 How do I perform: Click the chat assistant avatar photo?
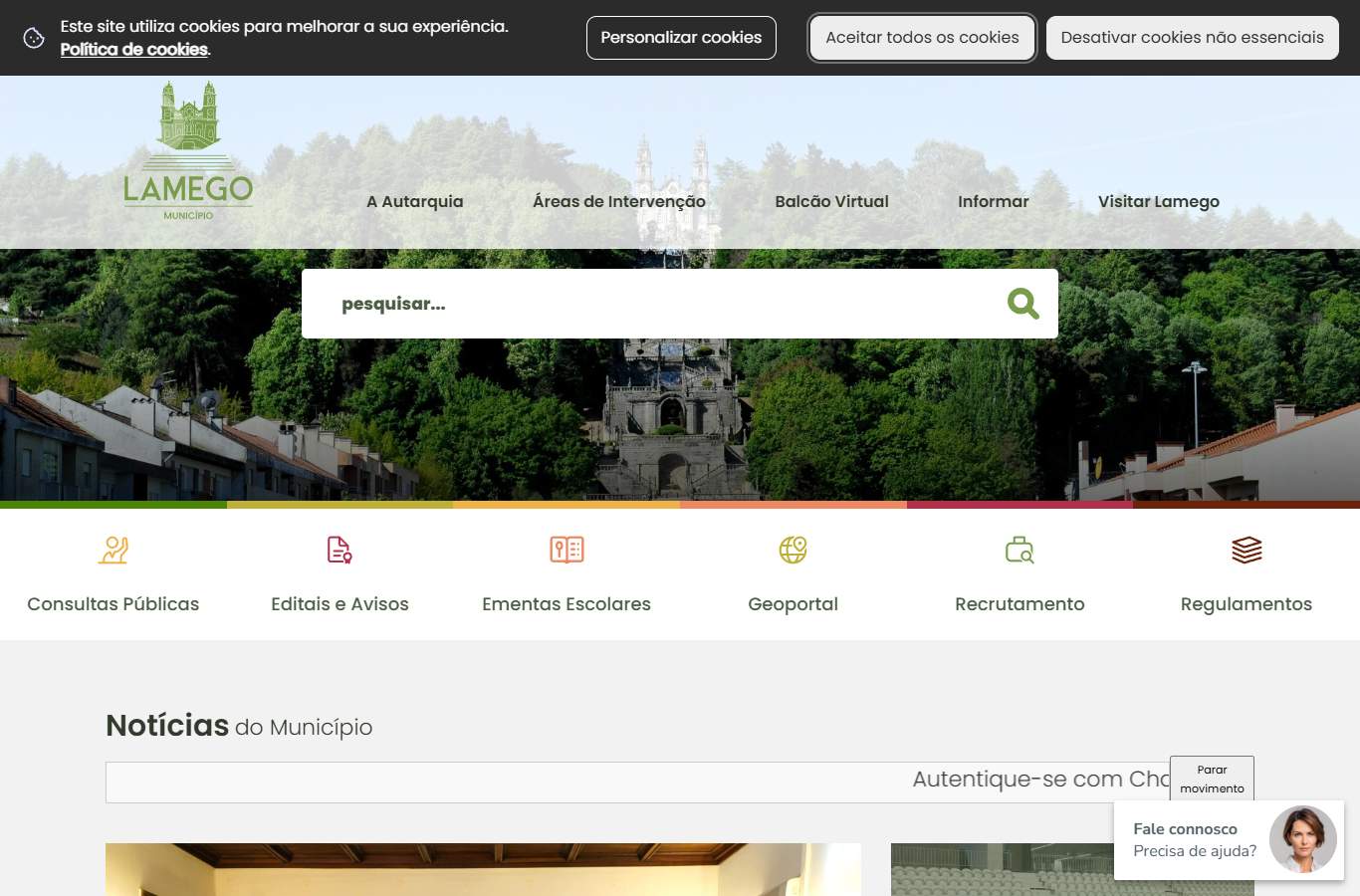(x=1302, y=839)
